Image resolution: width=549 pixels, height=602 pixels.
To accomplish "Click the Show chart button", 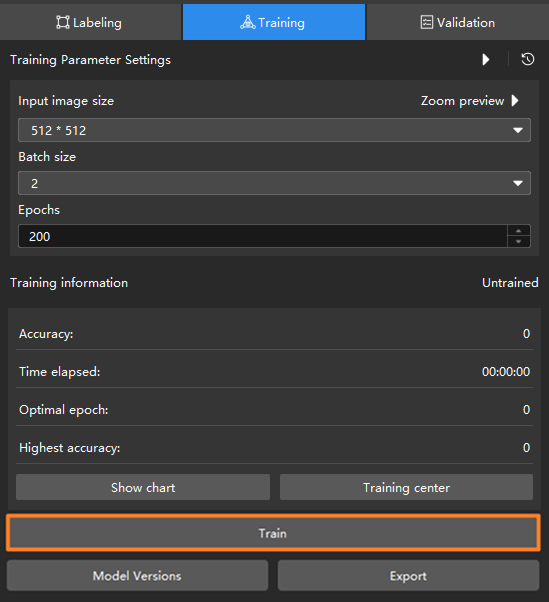I will (x=143, y=487).
